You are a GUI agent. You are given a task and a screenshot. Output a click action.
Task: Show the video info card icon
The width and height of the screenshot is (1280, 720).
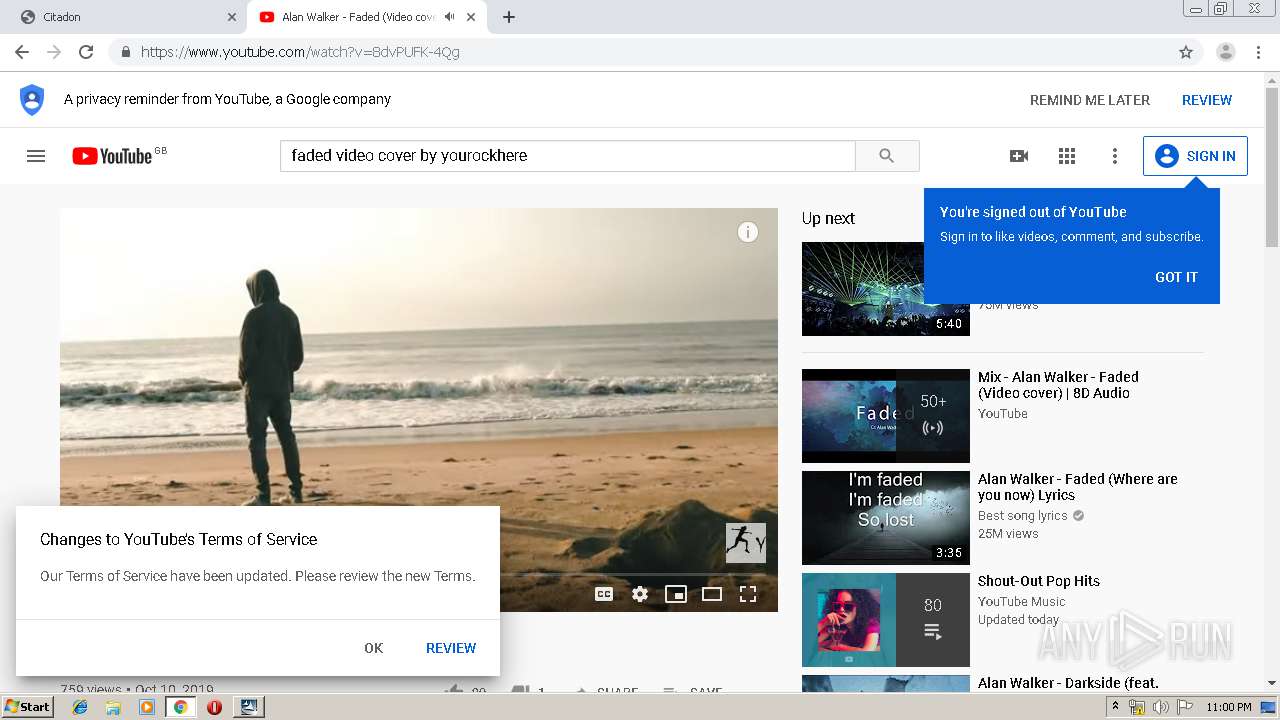coord(747,232)
